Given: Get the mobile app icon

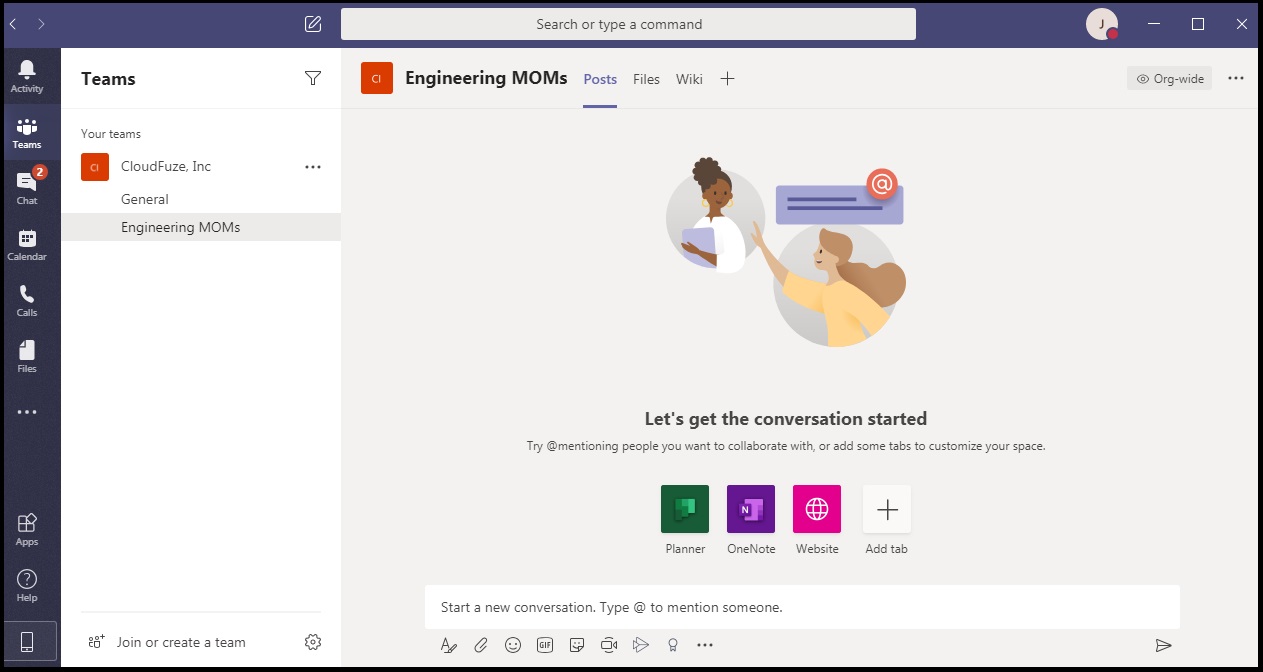Looking at the screenshot, I should pyautogui.click(x=27, y=643).
